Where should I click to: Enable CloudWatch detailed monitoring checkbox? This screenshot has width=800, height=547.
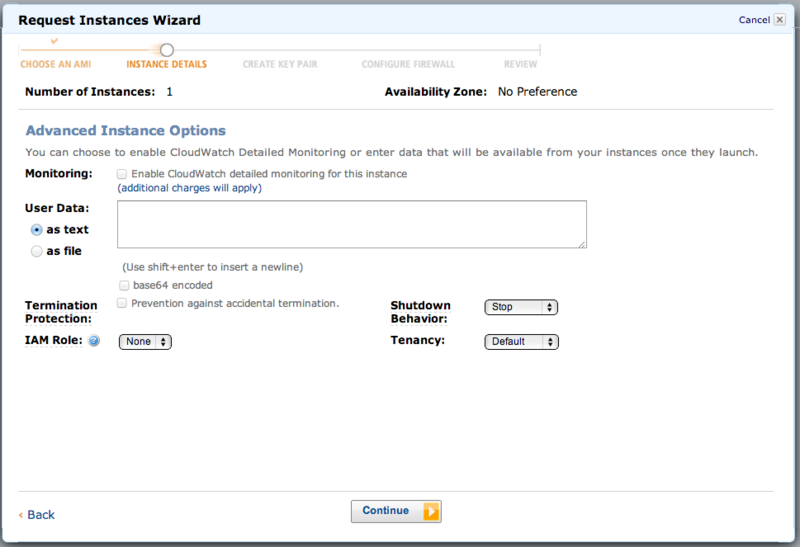click(x=122, y=174)
